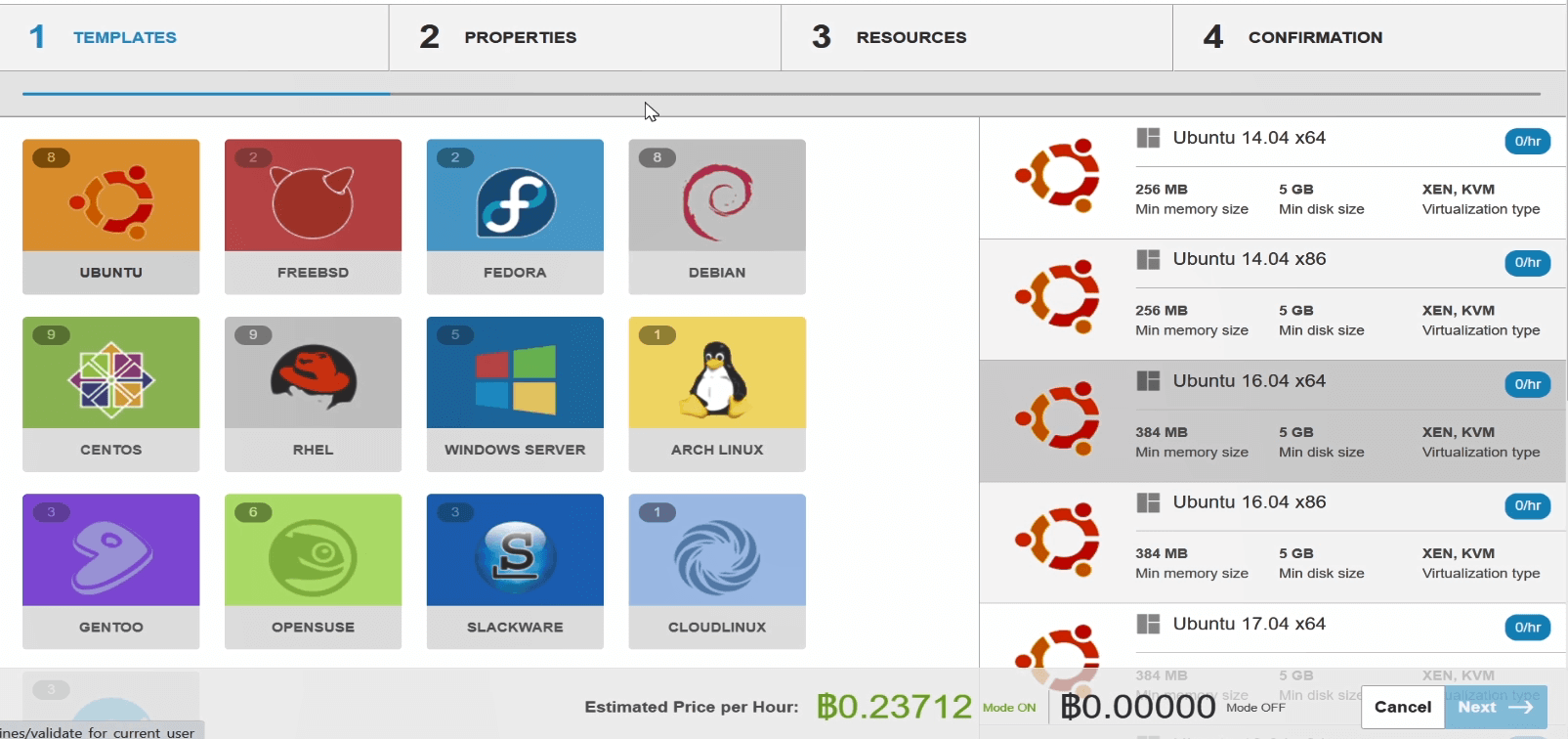Image resolution: width=1568 pixels, height=739 pixels.
Task: Go to the Resources step tab
Action: [x=977, y=37]
